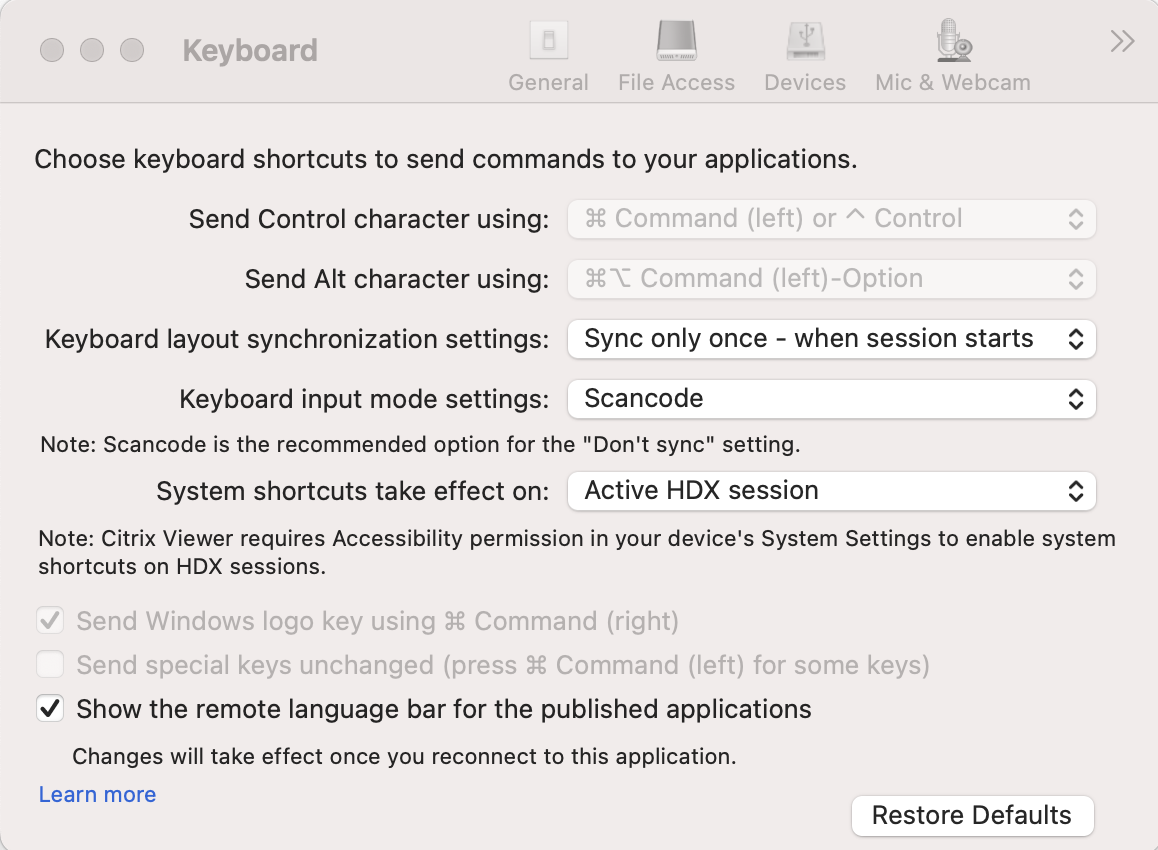
Task: Open the Mic & Webcam icon
Action: tap(952, 42)
